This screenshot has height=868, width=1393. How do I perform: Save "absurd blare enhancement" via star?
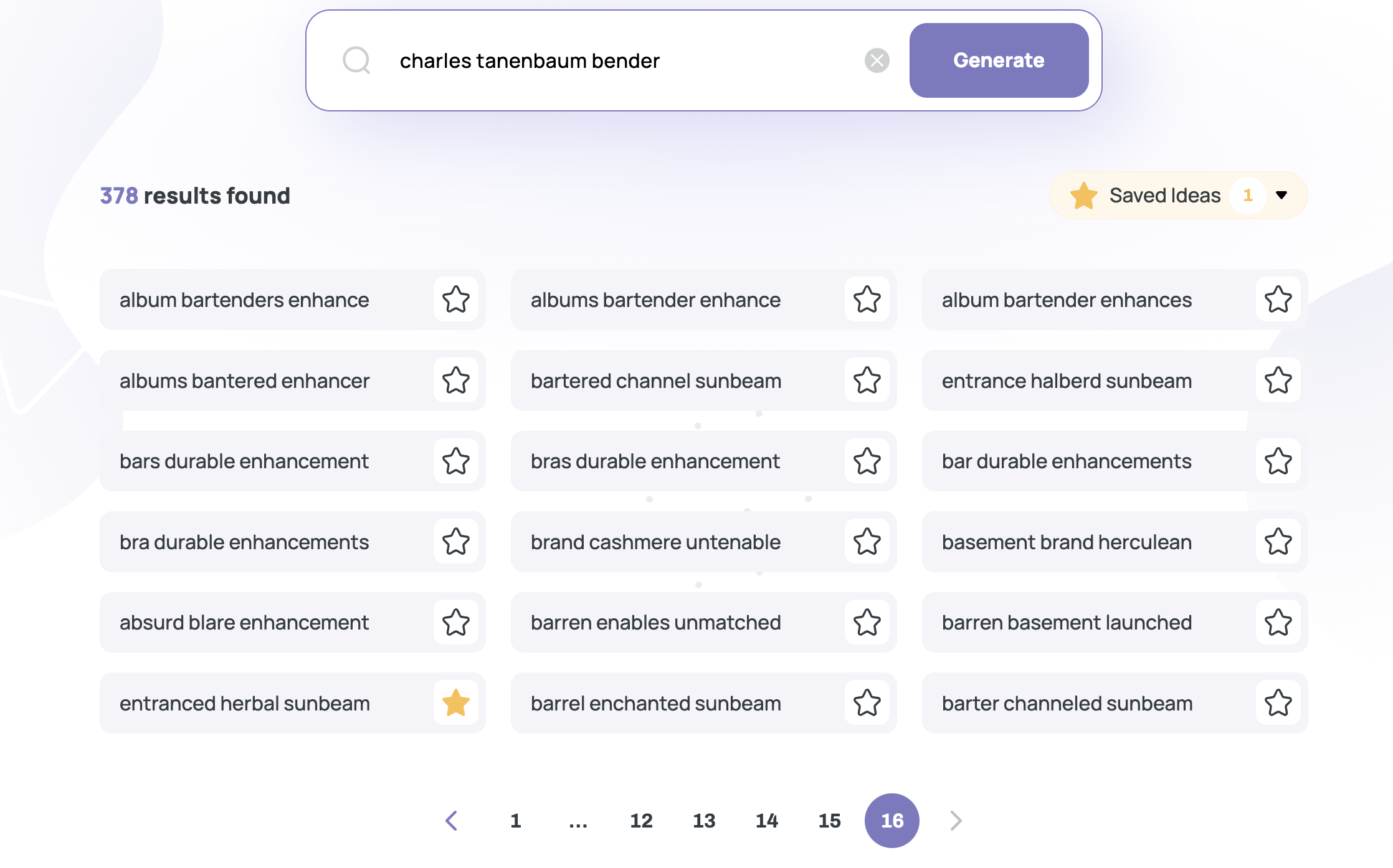456,622
